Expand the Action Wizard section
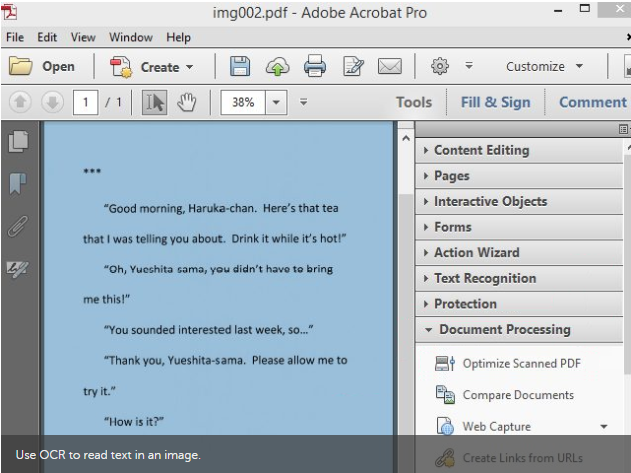Image resolution: width=631 pixels, height=473 pixels. pyautogui.click(x=519, y=252)
